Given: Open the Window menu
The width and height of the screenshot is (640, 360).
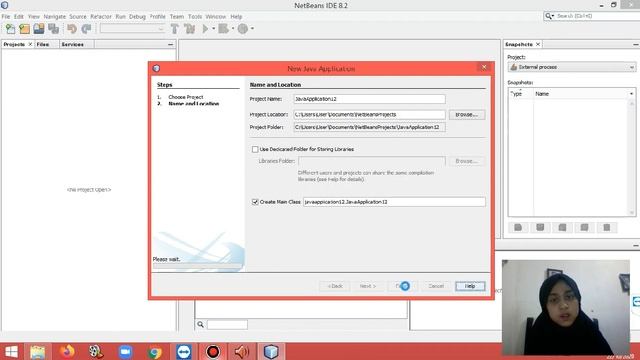Looking at the screenshot, I should [216, 17].
